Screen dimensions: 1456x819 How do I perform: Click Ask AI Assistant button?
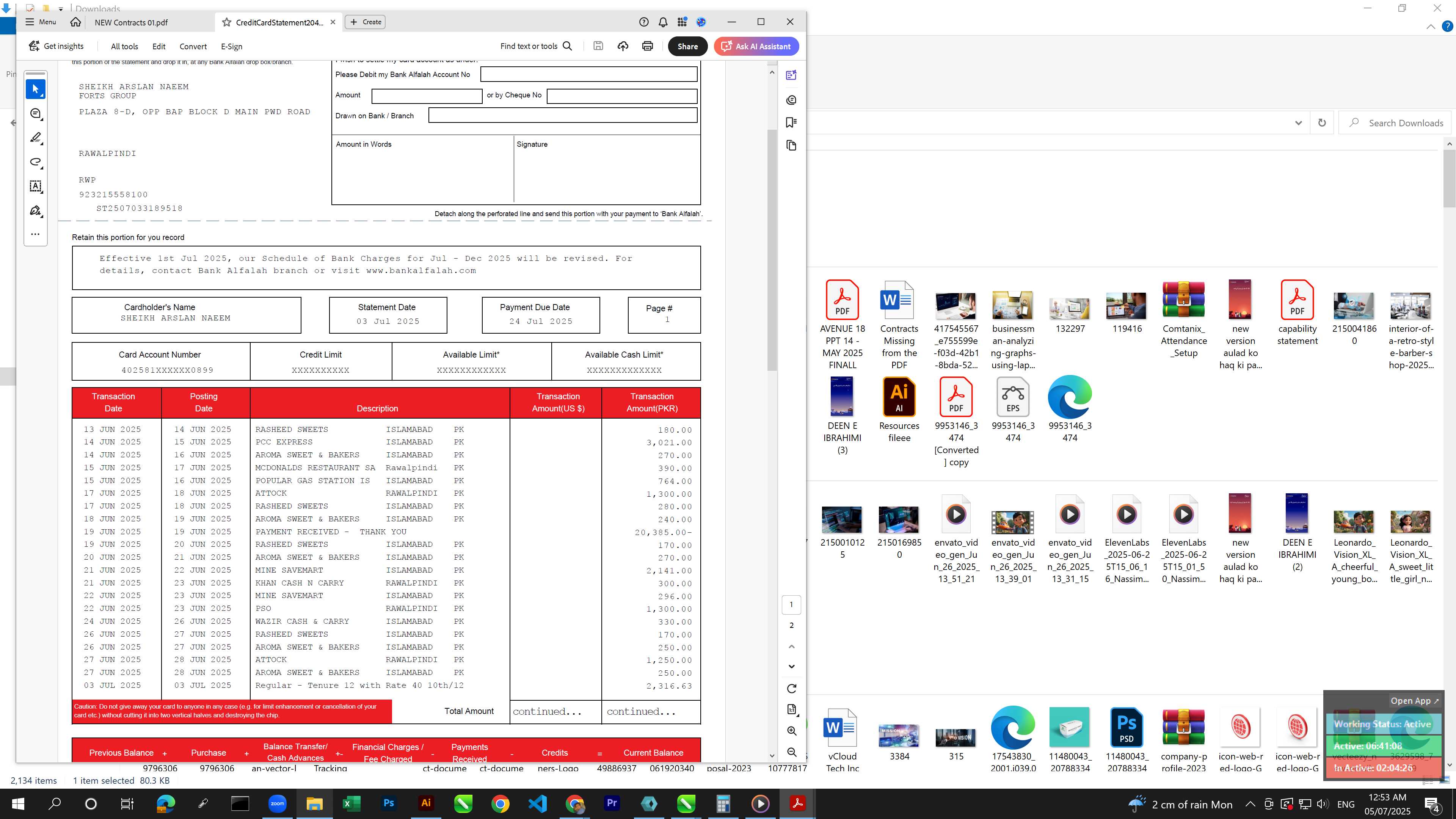756,46
